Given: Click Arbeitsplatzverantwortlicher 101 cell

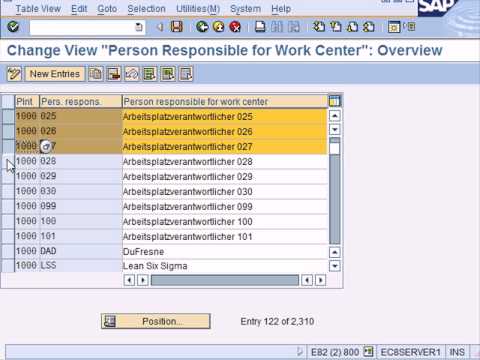Looking at the screenshot, I should point(225,236).
